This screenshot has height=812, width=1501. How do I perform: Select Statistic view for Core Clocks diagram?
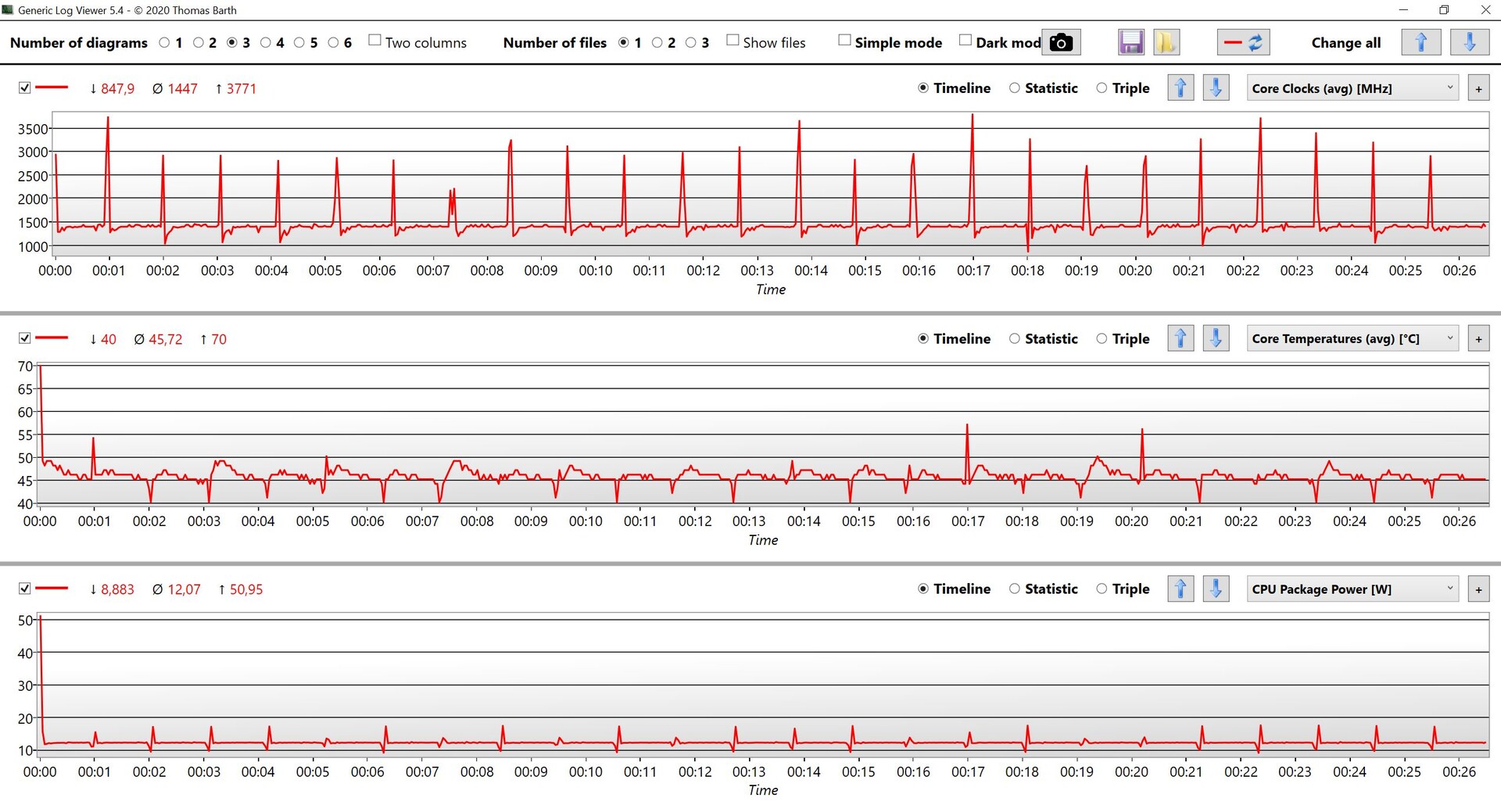pyautogui.click(x=1015, y=88)
